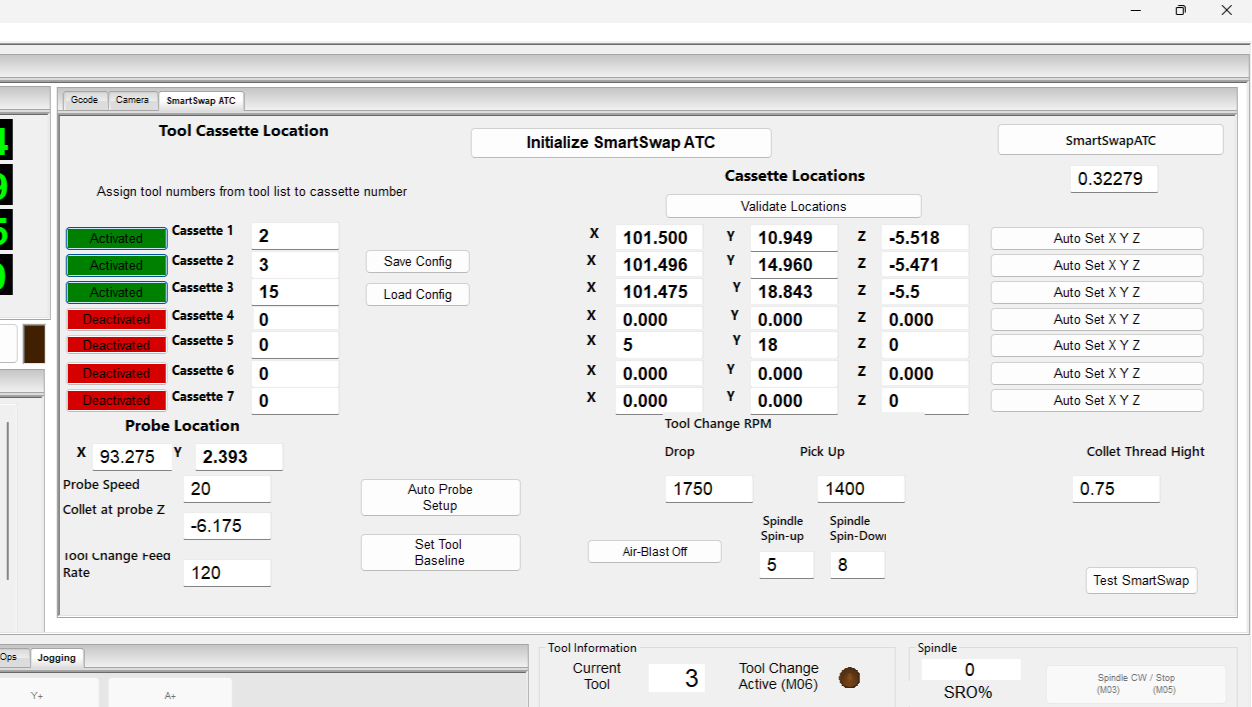Switch to the Gcode tab
The height and width of the screenshot is (707, 1252).
click(x=84, y=100)
